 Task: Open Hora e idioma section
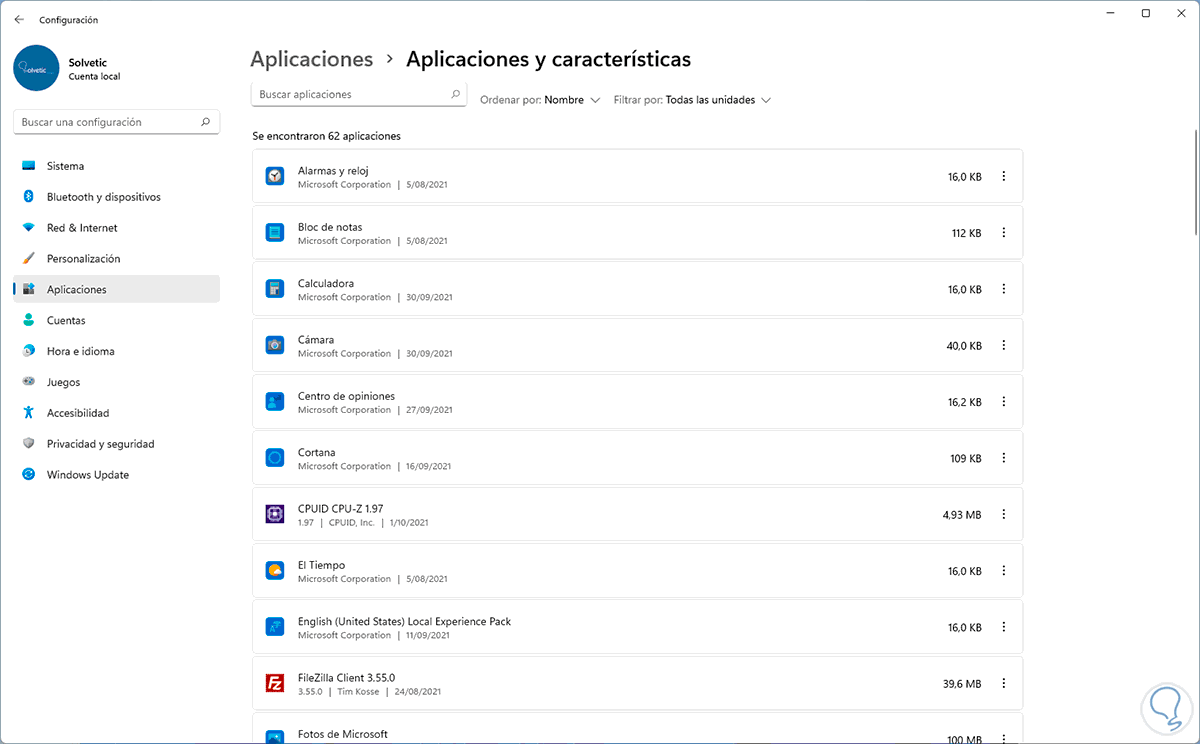click(x=116, y=351)
